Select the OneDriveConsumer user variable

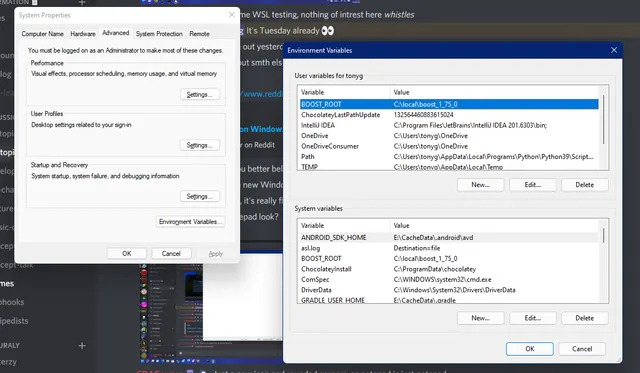pyautogui.click(x=449, y=146)
